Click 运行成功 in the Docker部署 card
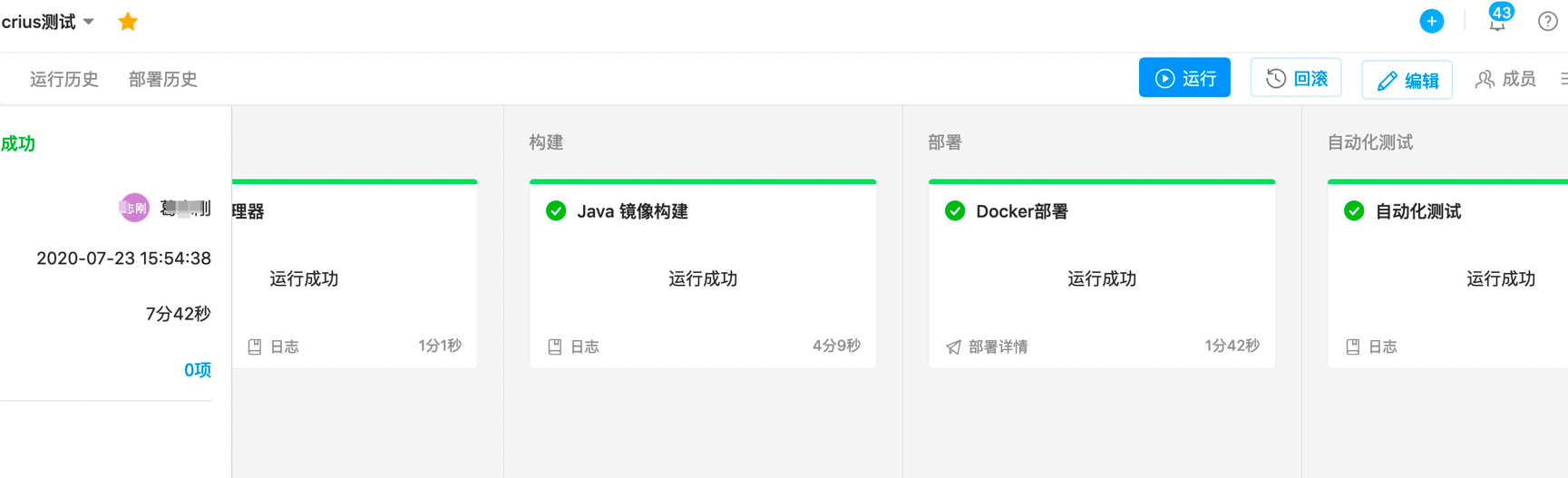 tap(1102, 278)
